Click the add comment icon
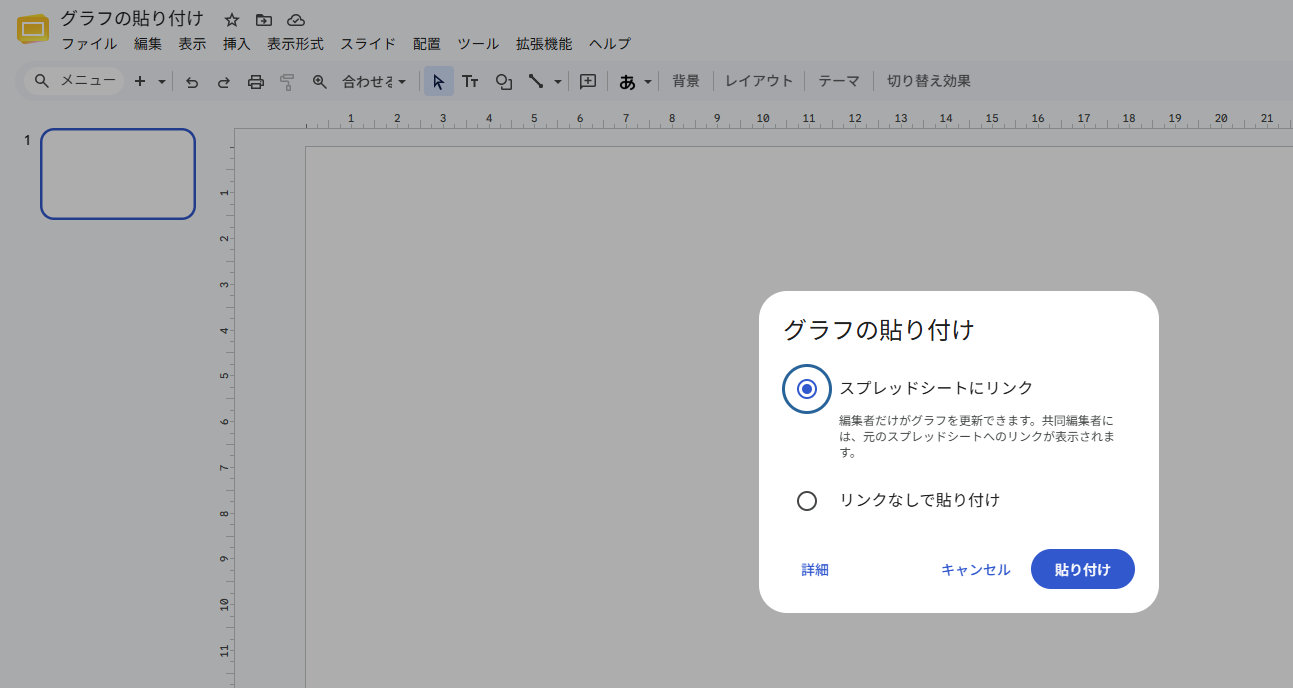Image resolution: width=1293 pixels, height=688 pixels. pos(588,82)
